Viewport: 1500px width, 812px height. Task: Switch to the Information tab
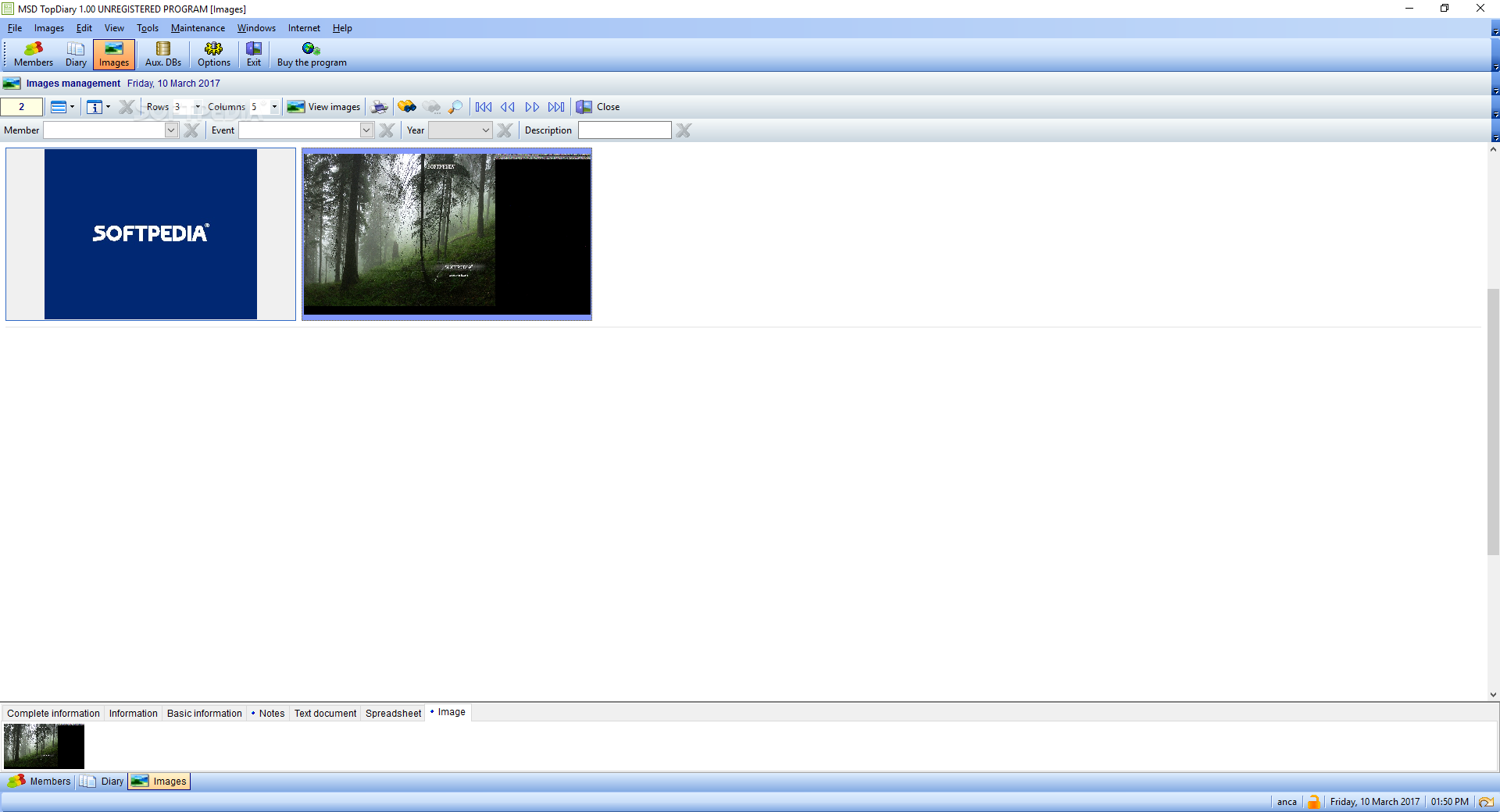coord(133,714)
